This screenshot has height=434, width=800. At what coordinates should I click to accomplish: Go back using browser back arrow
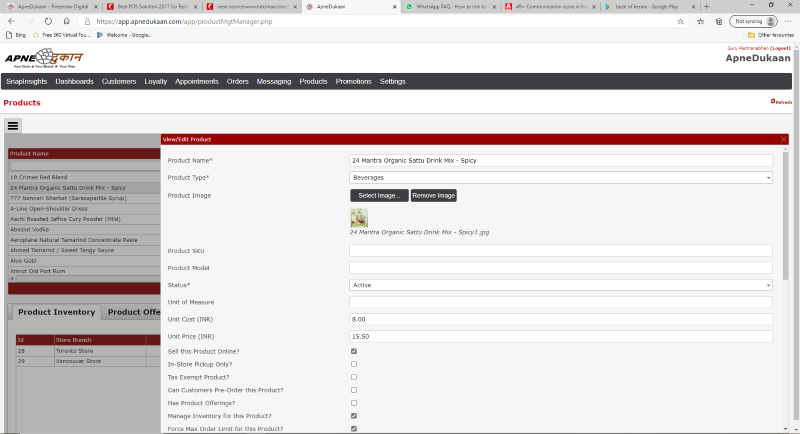(12, 20)
